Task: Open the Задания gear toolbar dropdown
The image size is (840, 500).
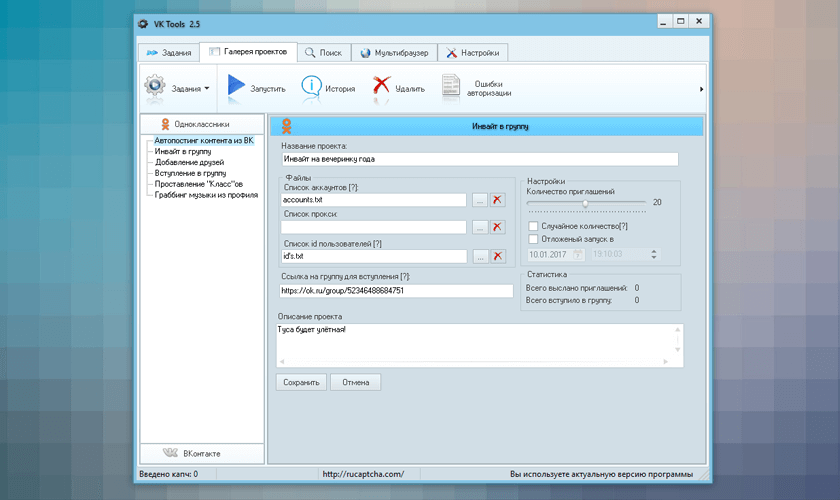Action: click(x=177, y=87)
